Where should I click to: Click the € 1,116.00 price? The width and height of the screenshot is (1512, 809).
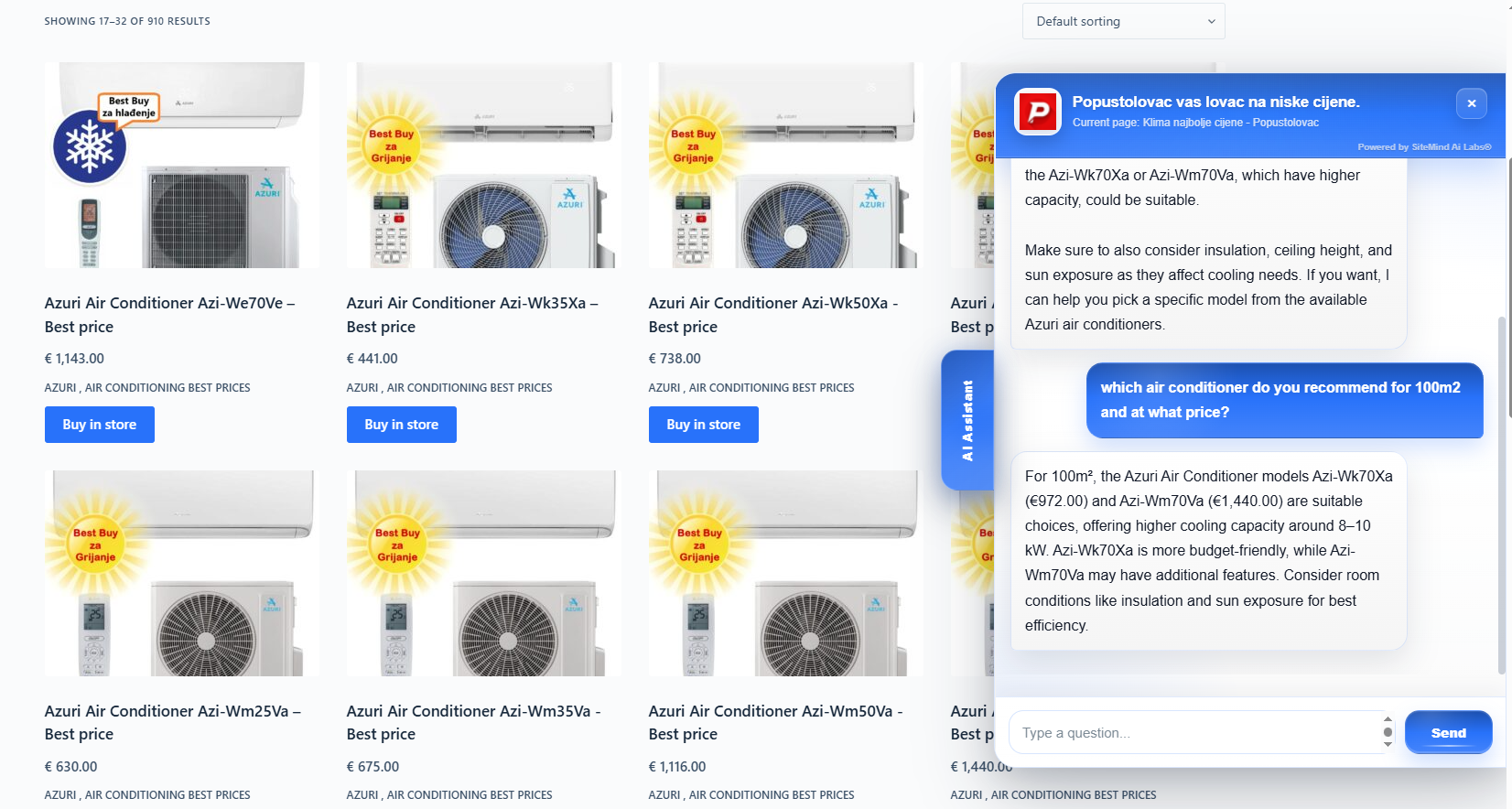[x=677, y=767]
